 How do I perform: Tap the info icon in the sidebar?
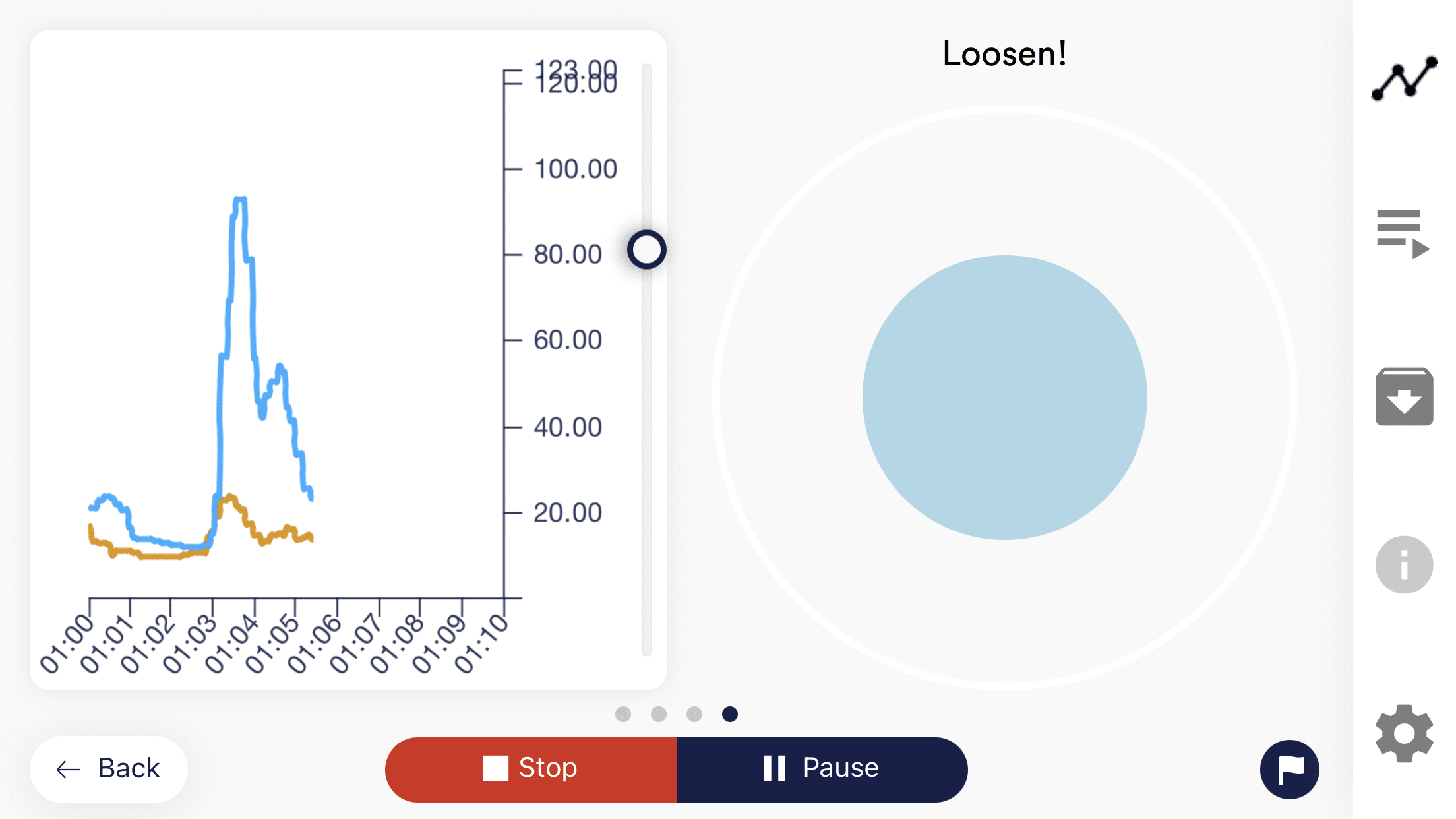1403,565
